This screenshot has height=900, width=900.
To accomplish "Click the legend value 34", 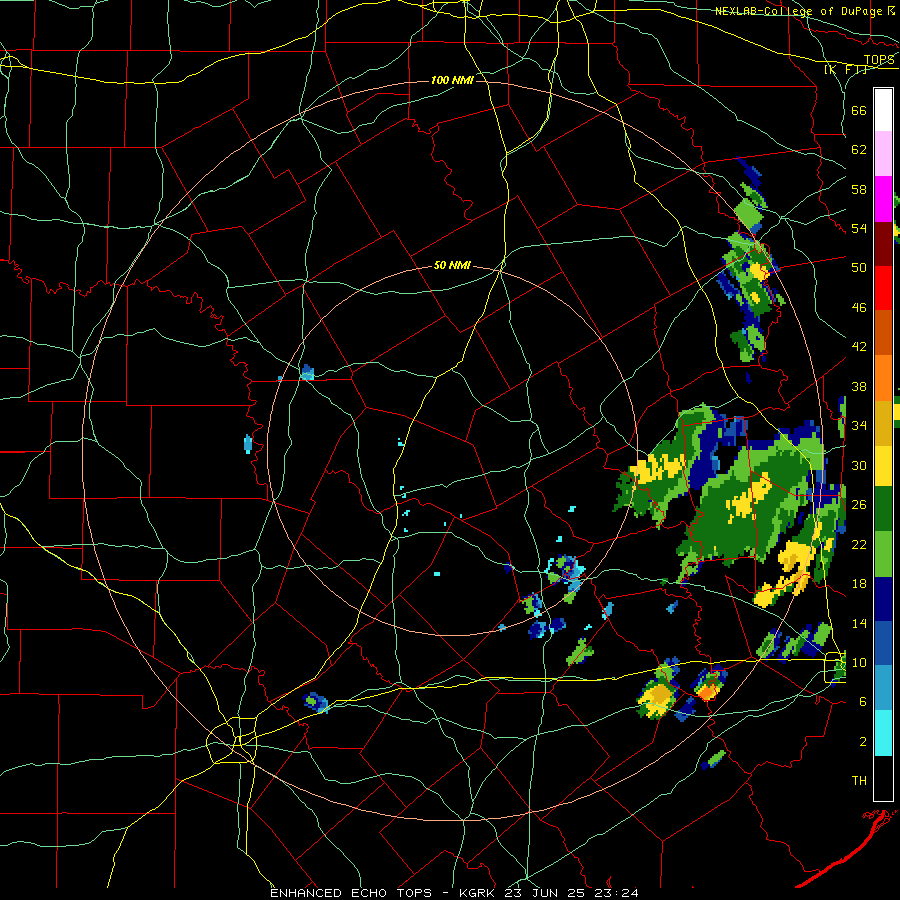I will coord(859,426).
